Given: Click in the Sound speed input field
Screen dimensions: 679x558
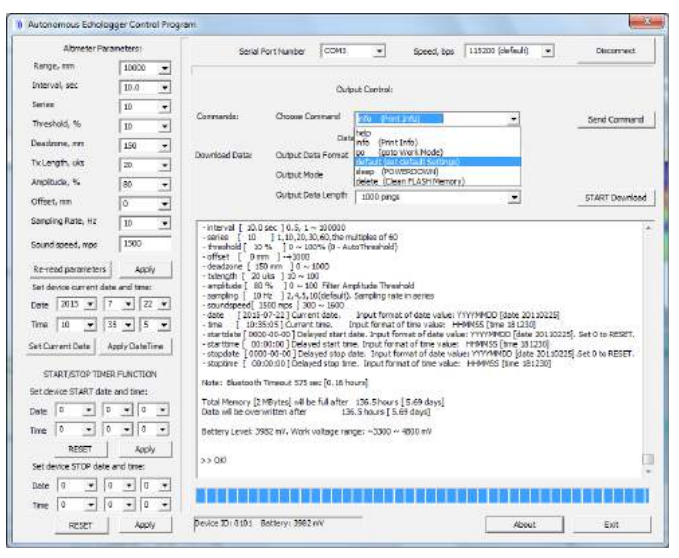Looking at the screenshot, I should click(x=144, y=242).
